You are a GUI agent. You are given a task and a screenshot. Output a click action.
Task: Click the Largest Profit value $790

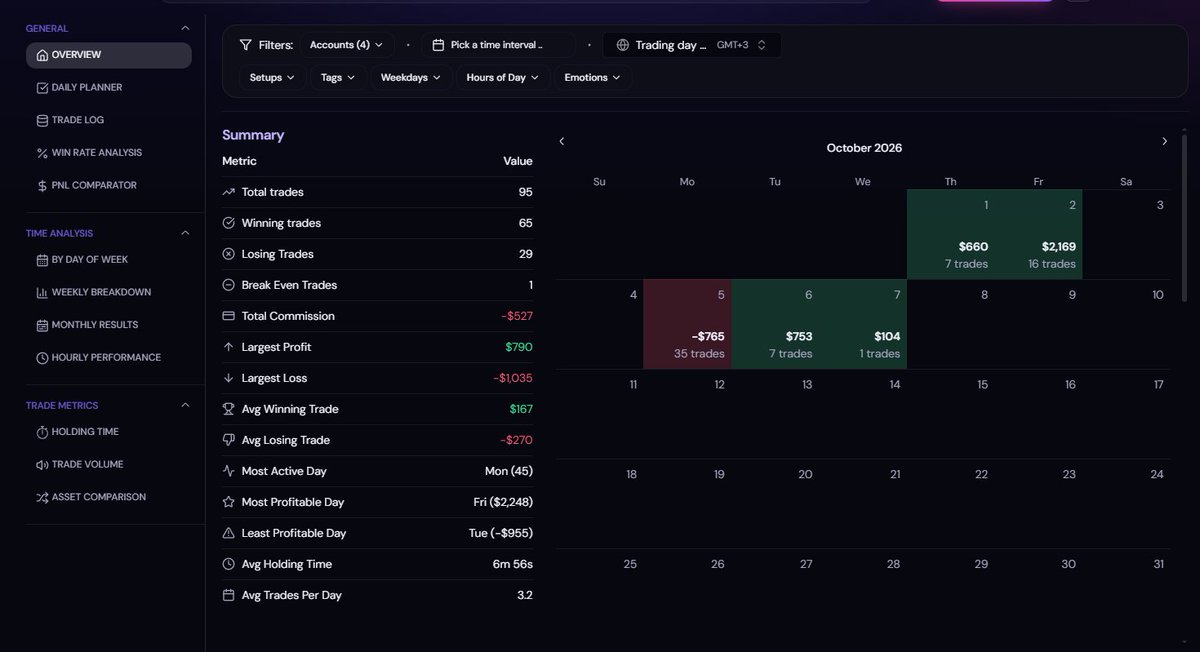[519, 347]
